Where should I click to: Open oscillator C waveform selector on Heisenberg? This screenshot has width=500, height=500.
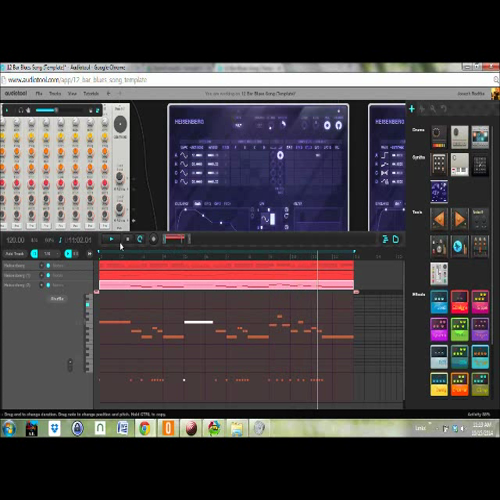click(184, 173)
